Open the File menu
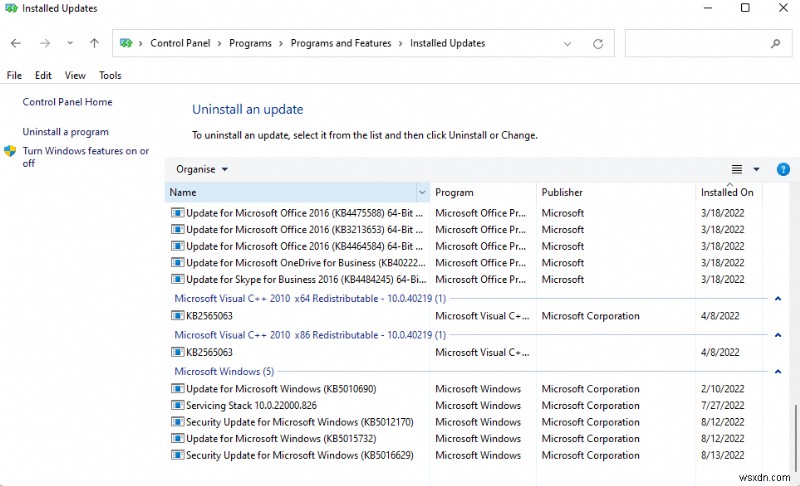The height and width of the screenshot is (486, 800). pos(14,75)
